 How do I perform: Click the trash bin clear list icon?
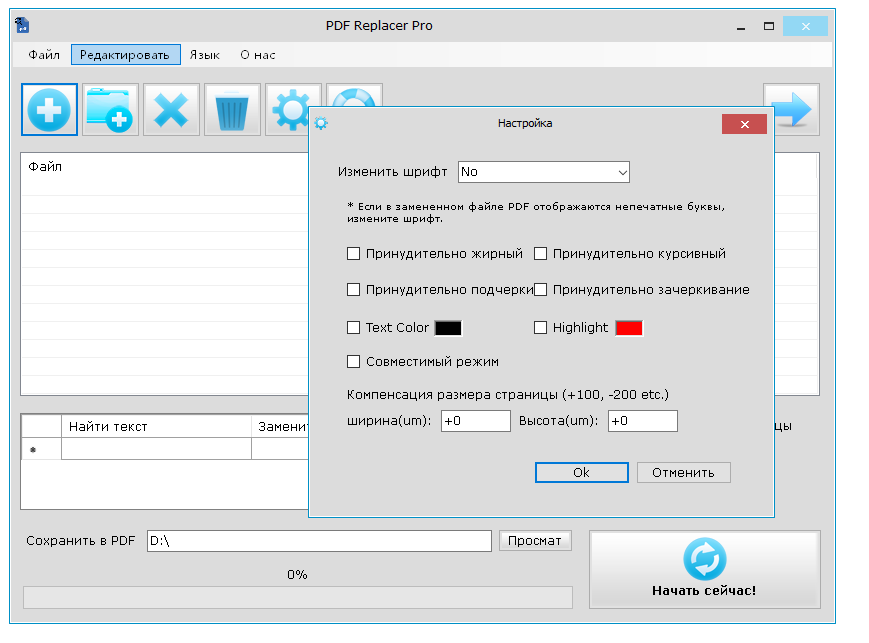click(x=232, y=110)
